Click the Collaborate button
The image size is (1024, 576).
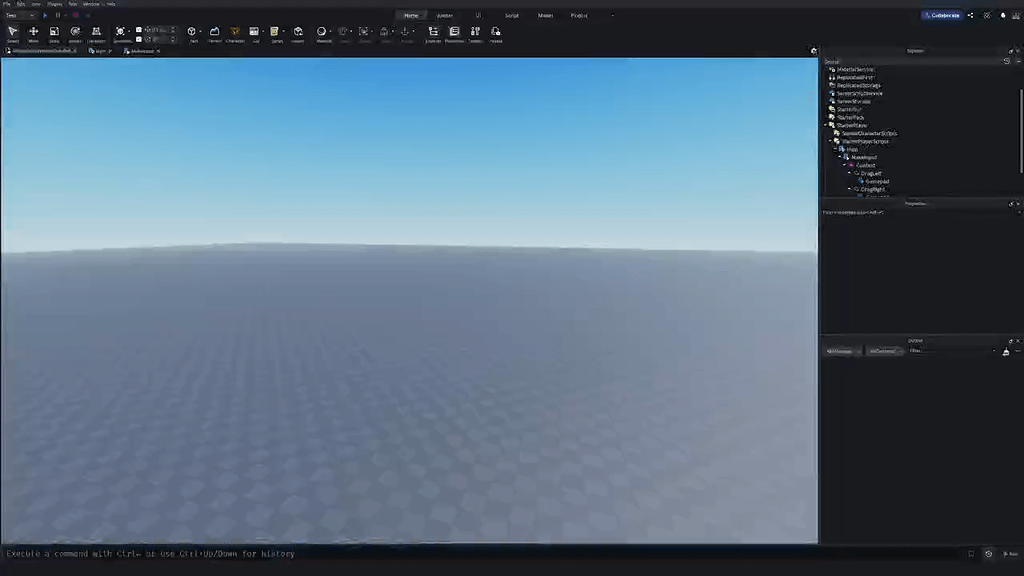(942, 15)
